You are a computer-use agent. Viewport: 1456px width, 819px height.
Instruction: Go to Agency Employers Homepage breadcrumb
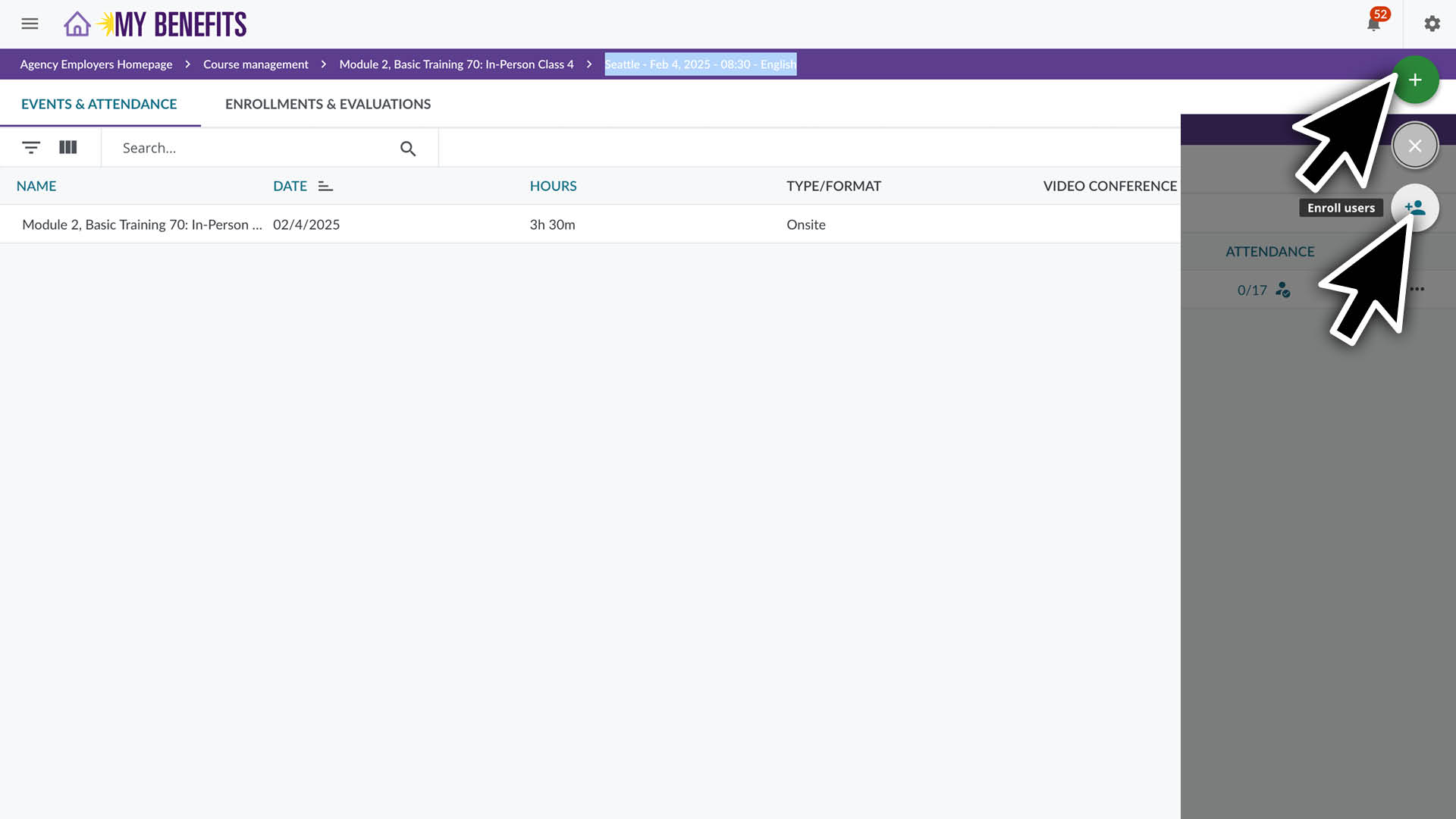96,64
